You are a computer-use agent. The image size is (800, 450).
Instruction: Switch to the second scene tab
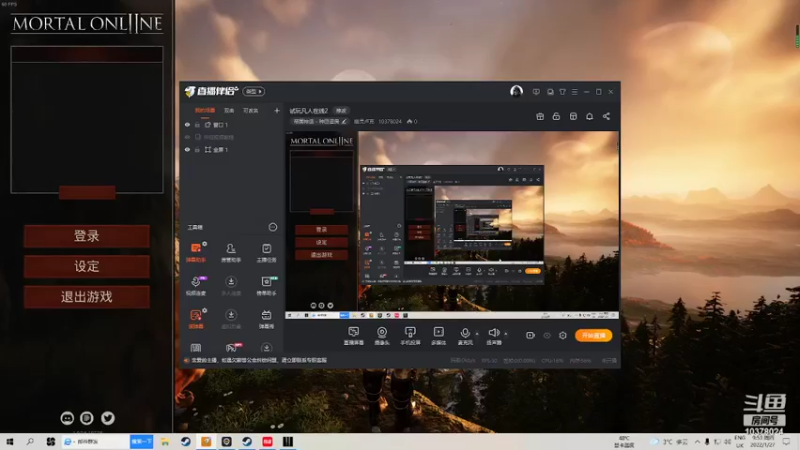(229, 111)
